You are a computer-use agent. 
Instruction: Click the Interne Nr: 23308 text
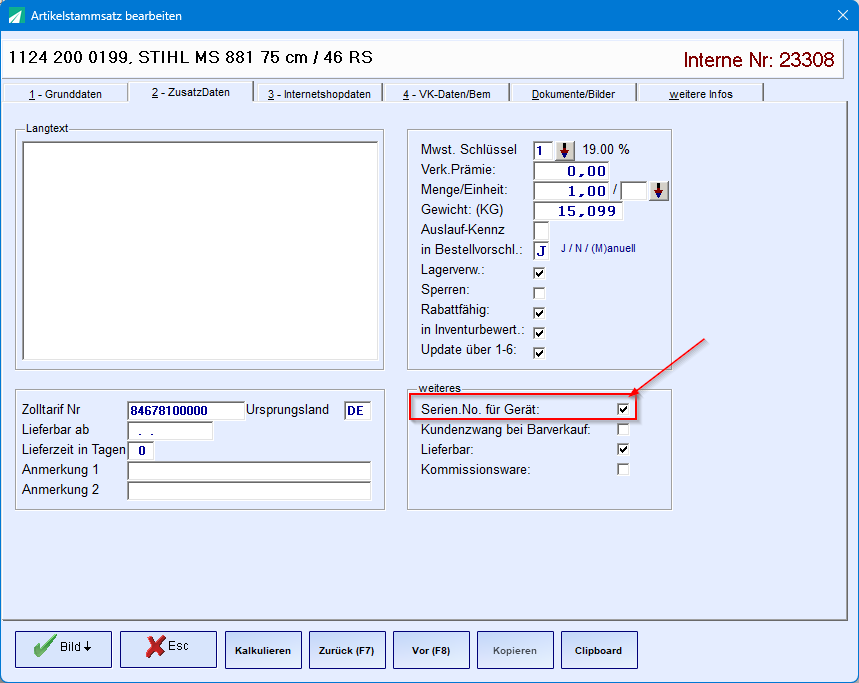(759, 59)
